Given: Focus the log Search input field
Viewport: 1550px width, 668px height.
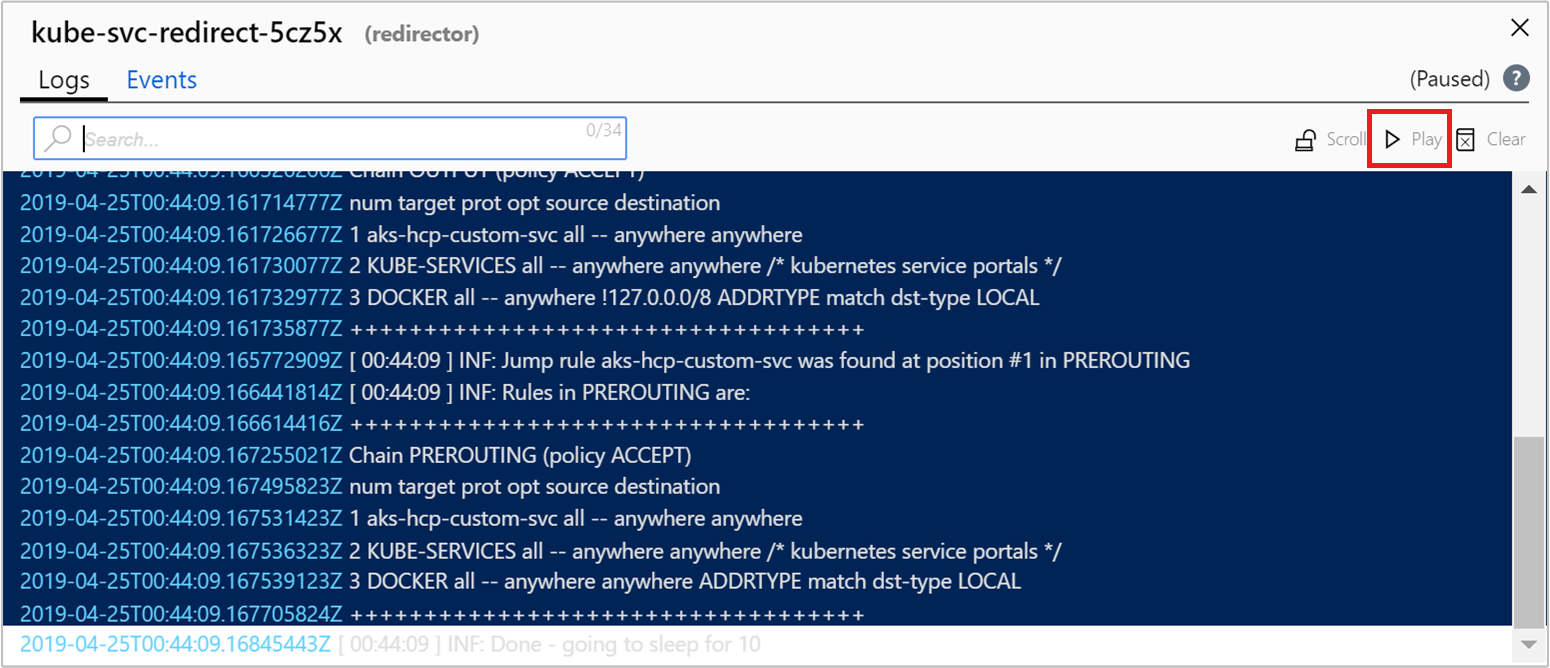Looking at the screenshot, I should (330, 140).
